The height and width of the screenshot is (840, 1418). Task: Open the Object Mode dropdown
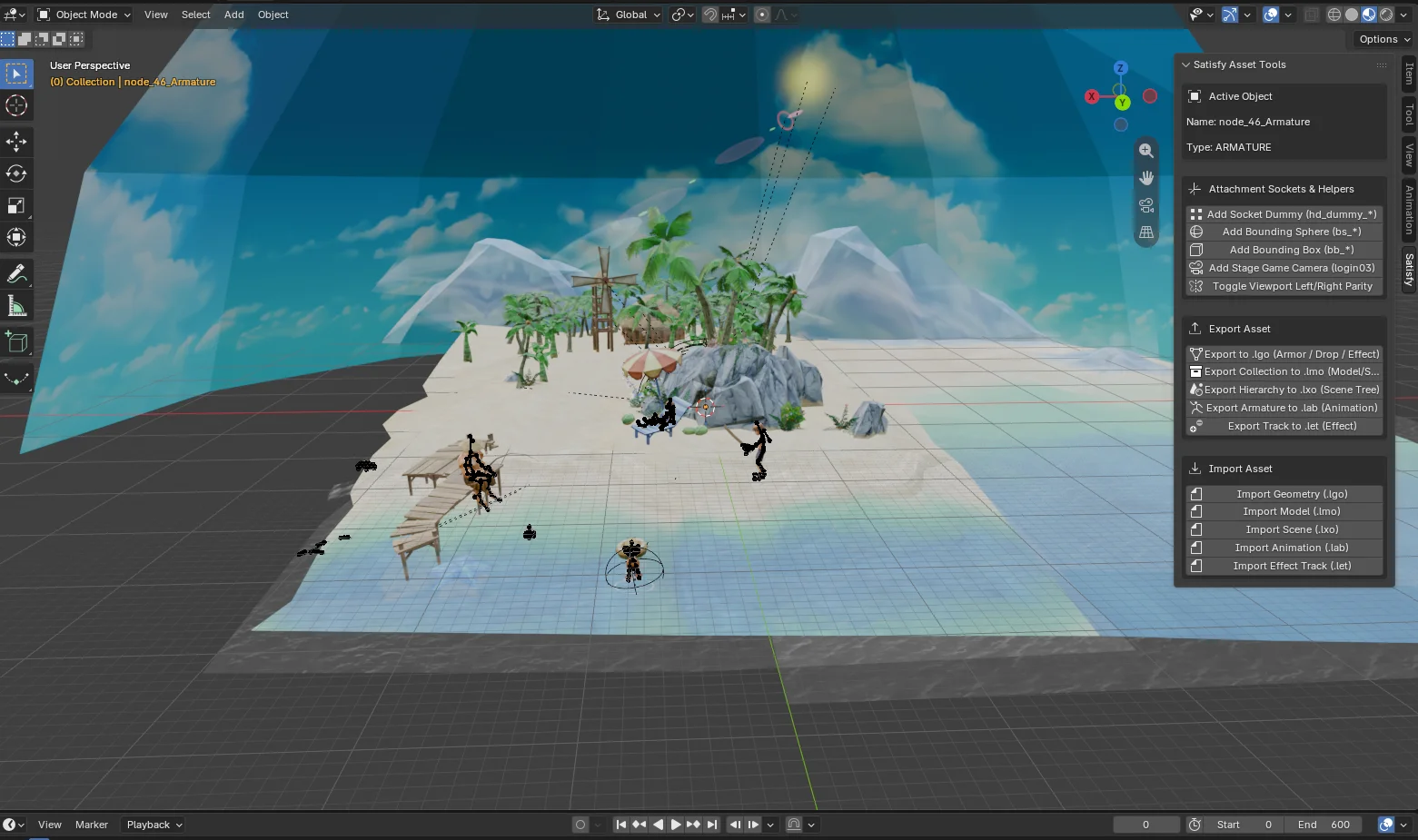click(84, 15)
